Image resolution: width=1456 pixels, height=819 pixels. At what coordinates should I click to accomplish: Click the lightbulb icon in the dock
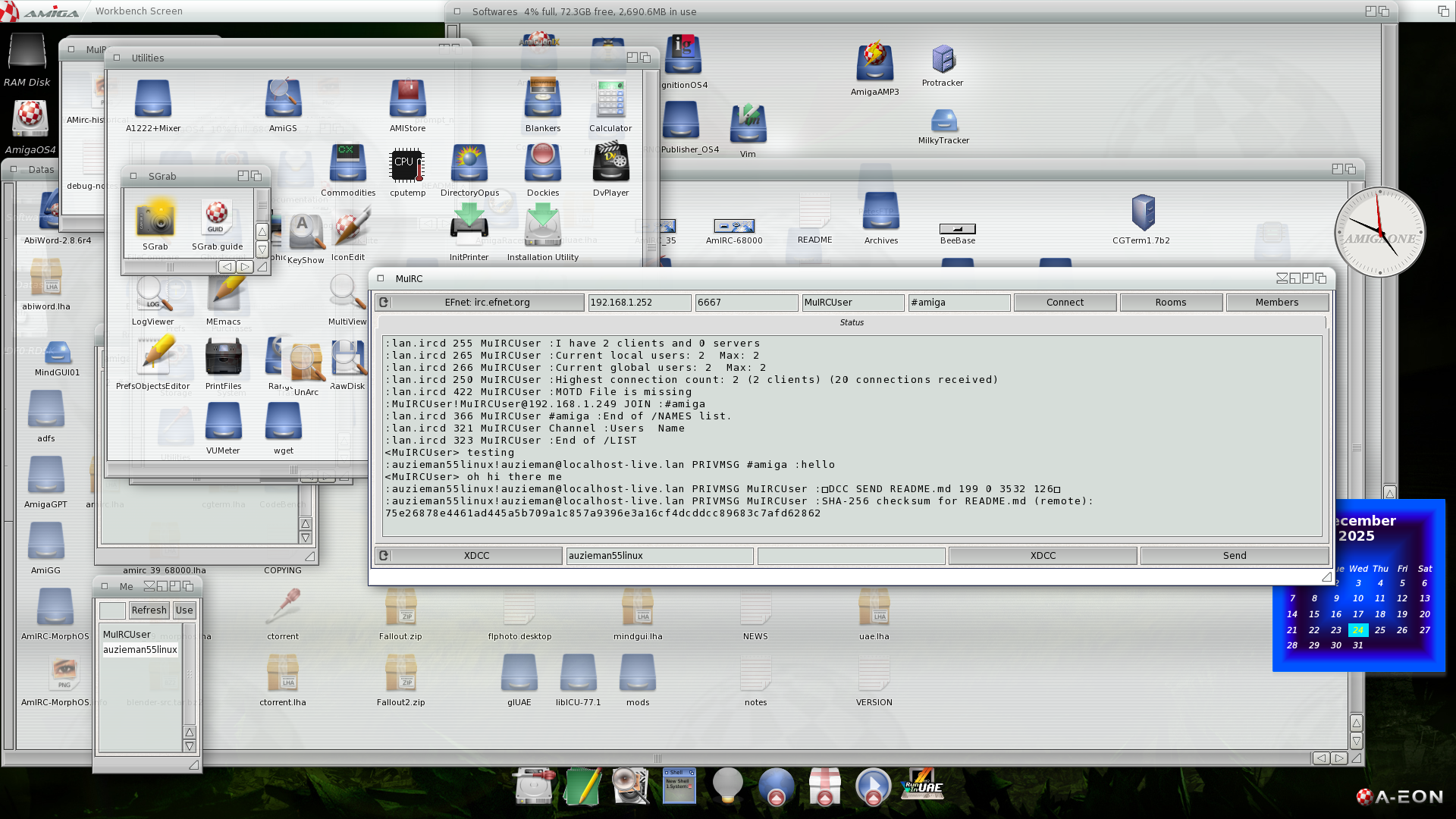(x=727, y=785)
